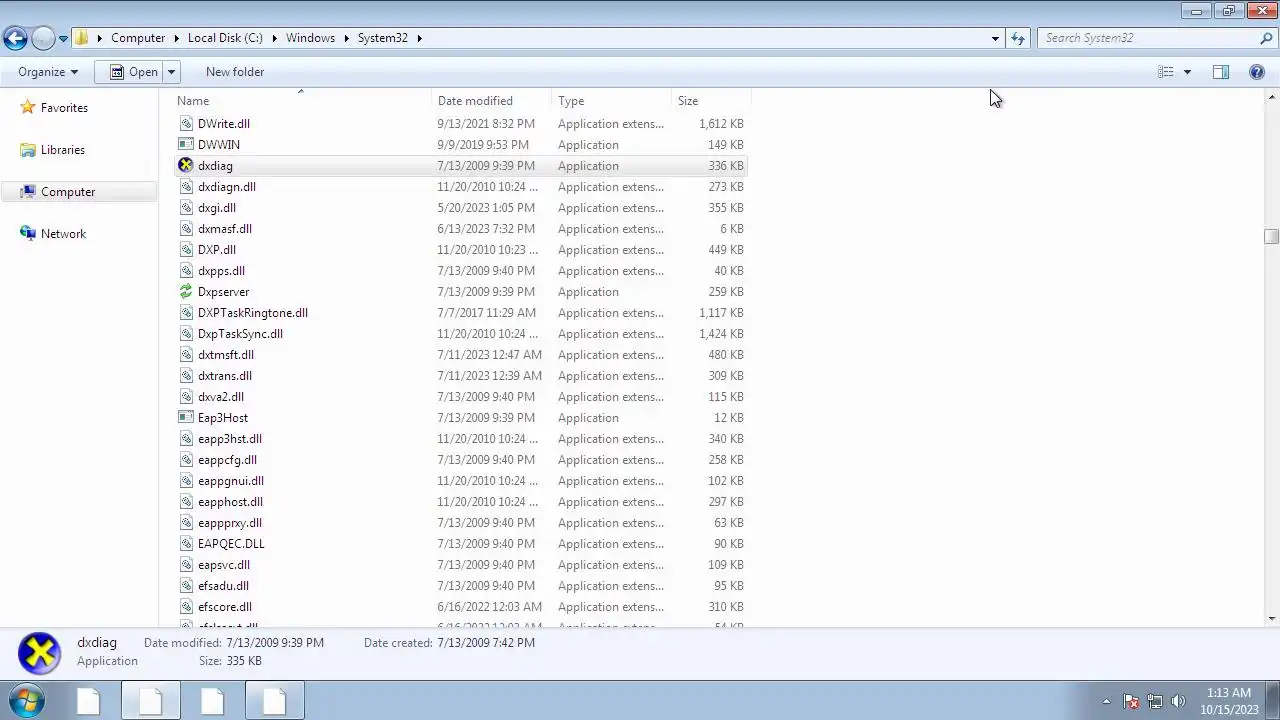The width and height of the screenshot is (1280, 720).
Task: Select the dxdiag application icon
Action: (185, 166)
